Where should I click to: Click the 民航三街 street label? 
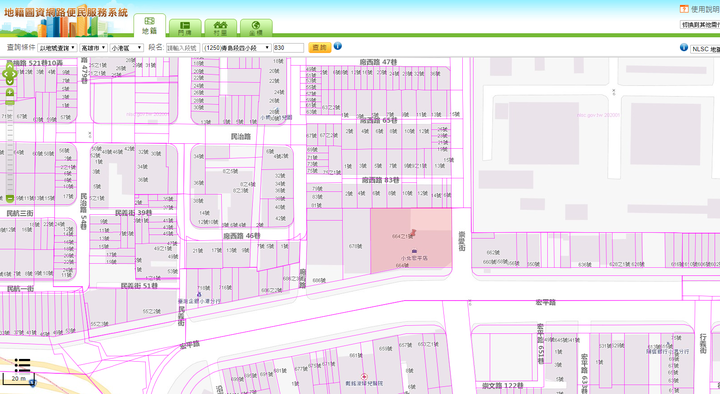point(20,214)
